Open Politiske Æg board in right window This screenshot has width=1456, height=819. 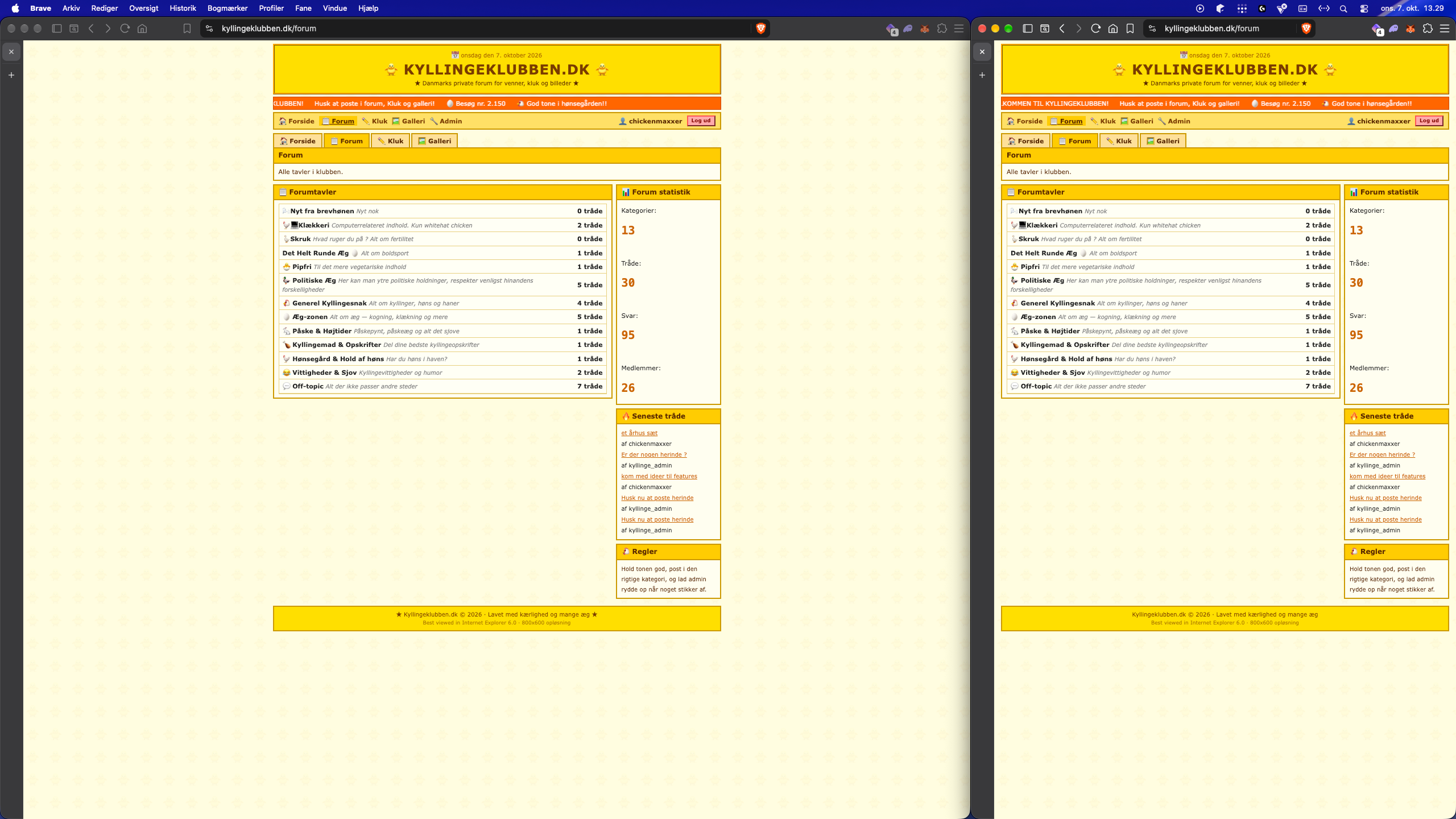(x=1042, y=280)
